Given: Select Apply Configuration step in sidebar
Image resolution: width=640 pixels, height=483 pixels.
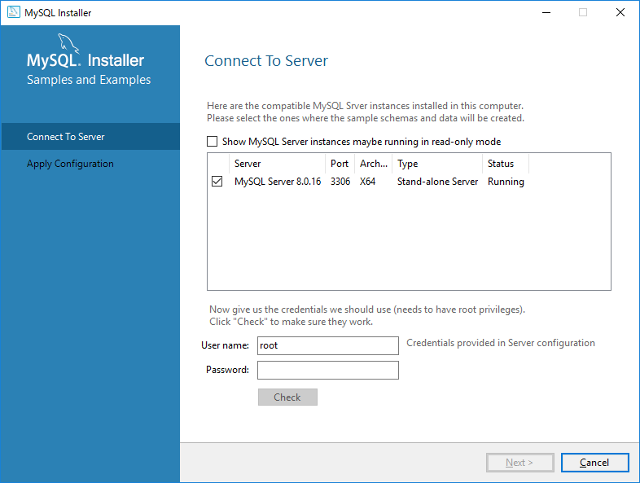Looking at the screenshot, I should point(70,164).
